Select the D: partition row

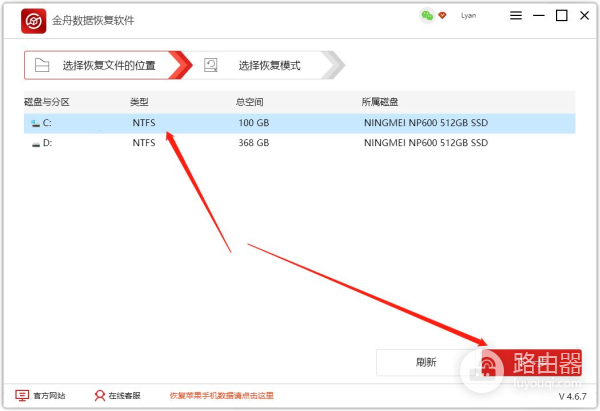click(x=300, y=143)
